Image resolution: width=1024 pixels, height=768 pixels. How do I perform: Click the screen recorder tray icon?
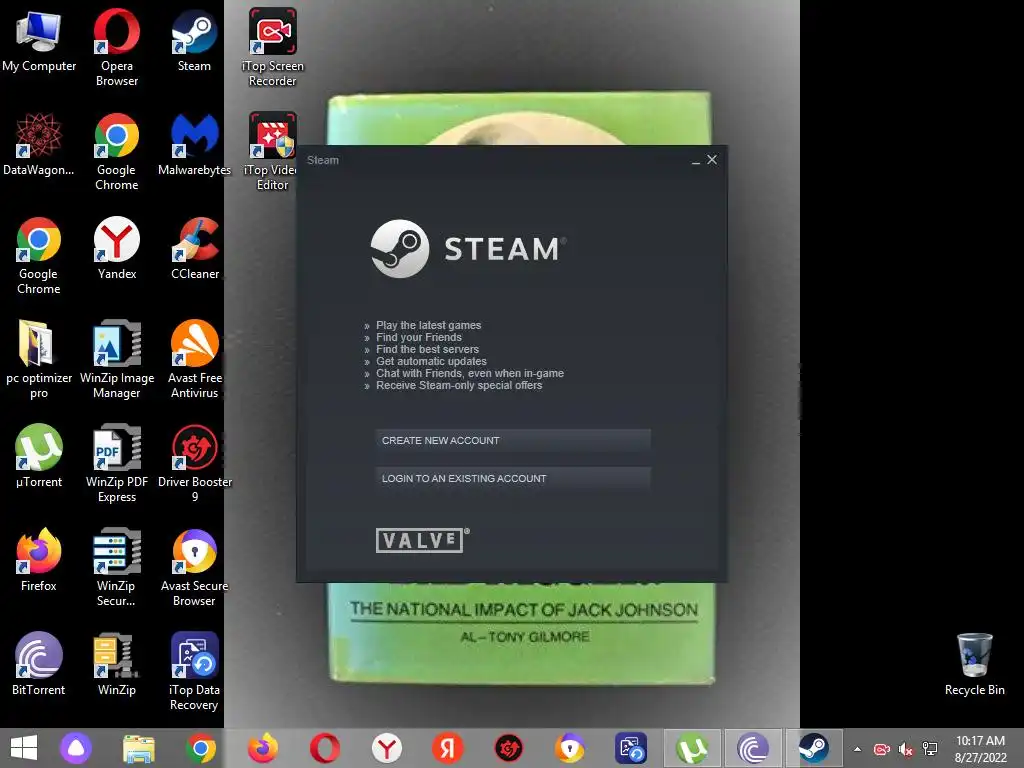[882, 749]
